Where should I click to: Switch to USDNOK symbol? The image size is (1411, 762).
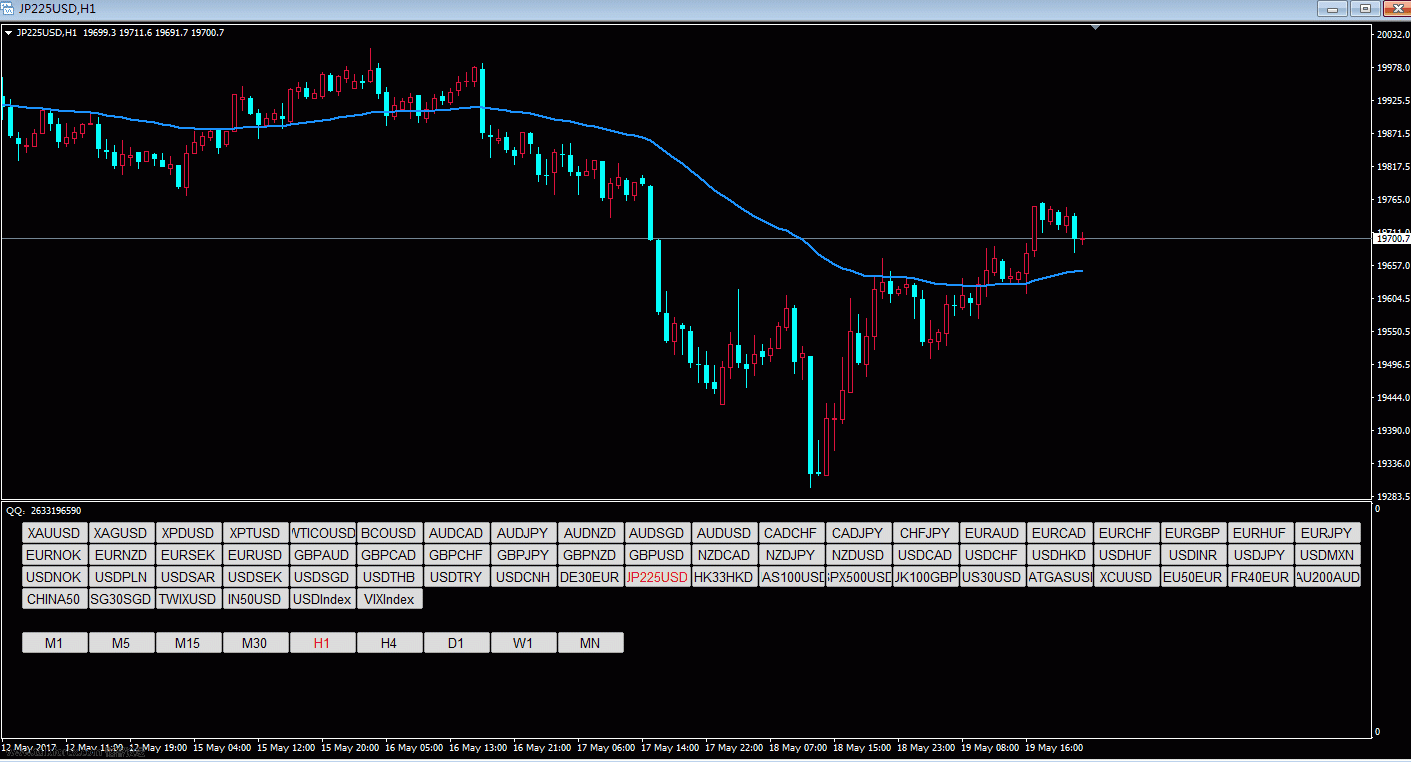(54, 577)
